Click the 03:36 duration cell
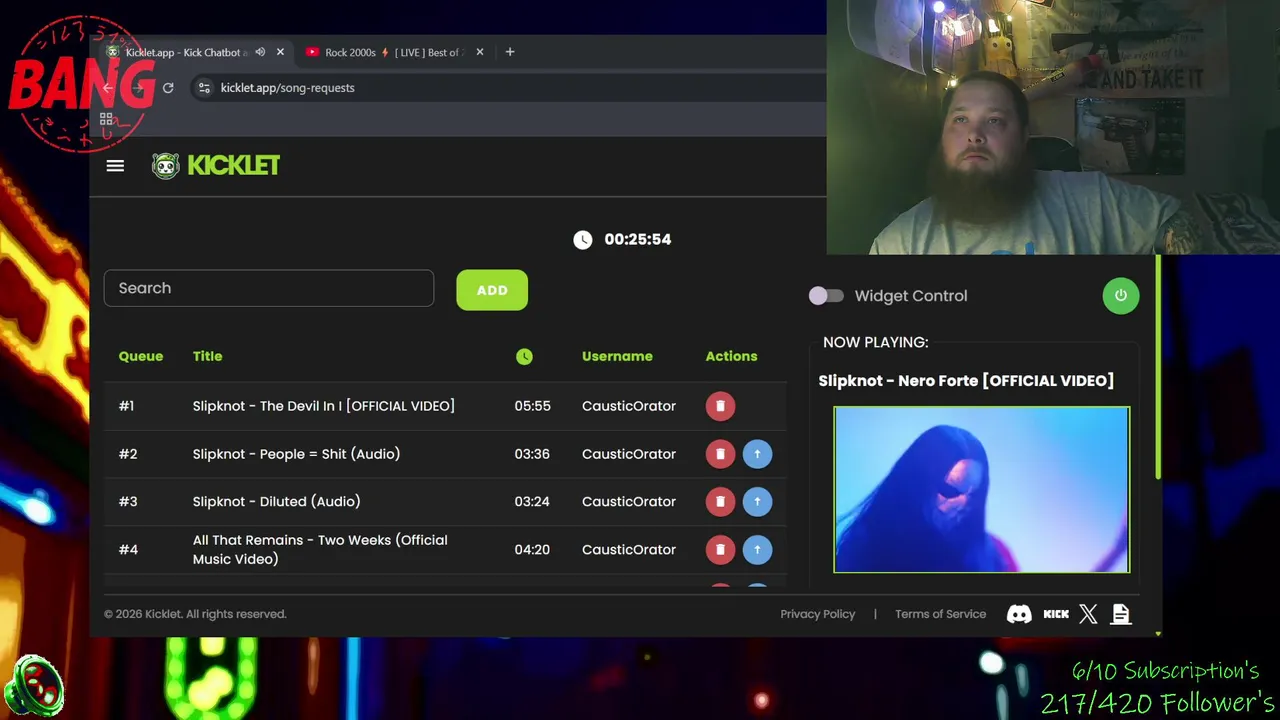The width and height of the screenshot is (1280, 720). click(x=532, y=454)
